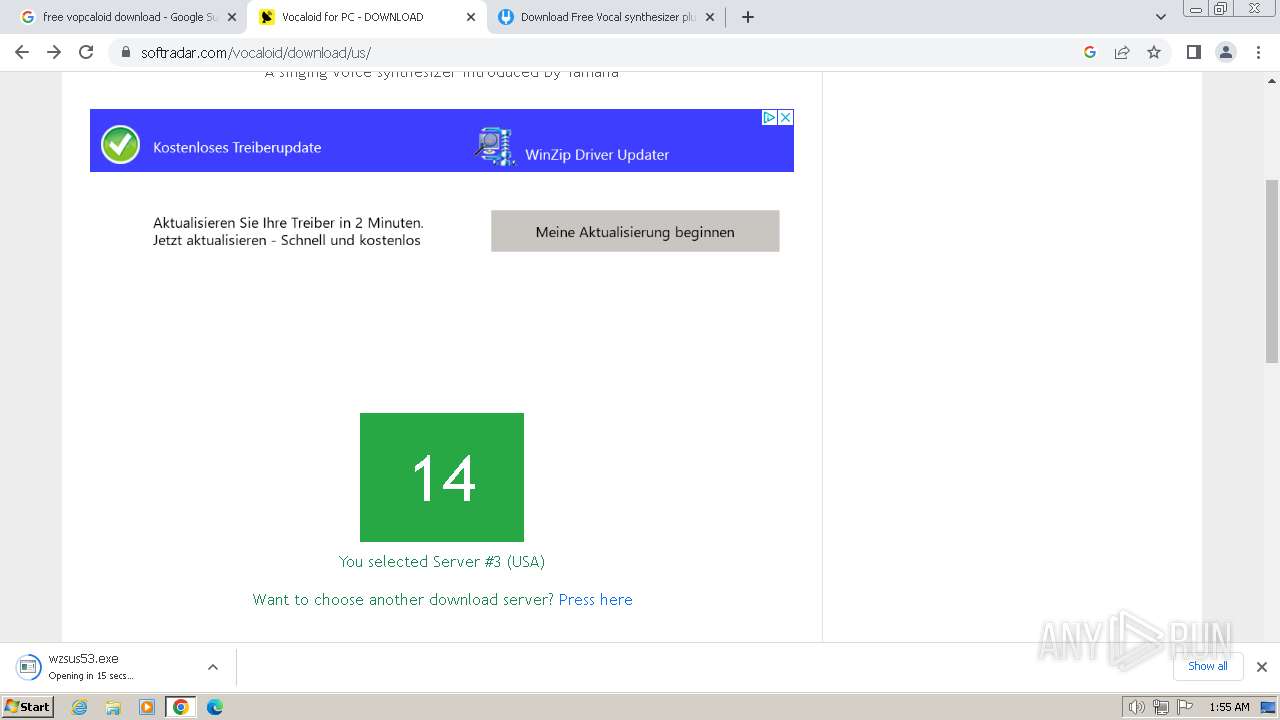This screenshot has width=1280, height=720.
Task: Switch to Download Free Vocal synthesizer tab
Action: pos(607,17)
